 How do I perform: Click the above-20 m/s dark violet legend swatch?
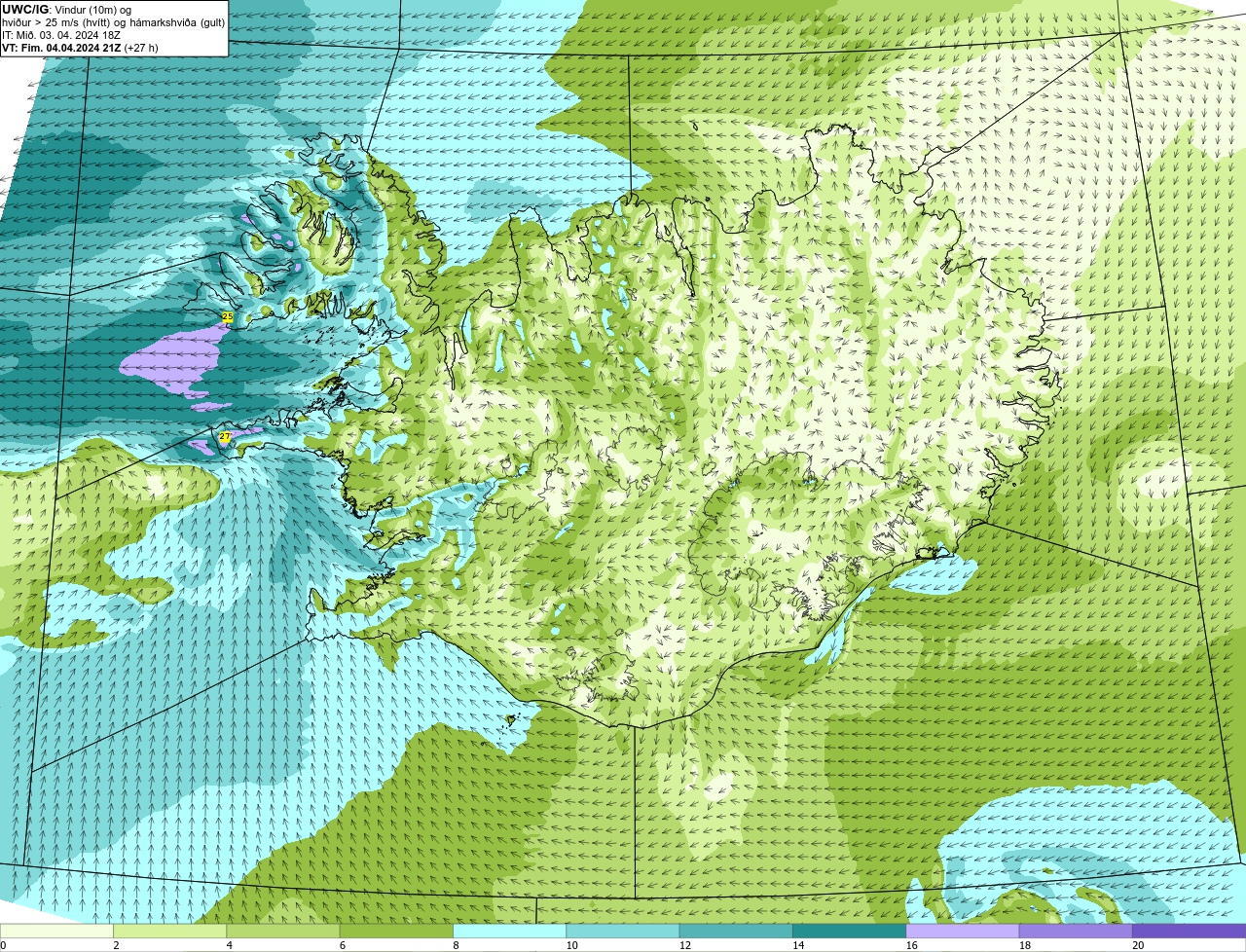coord(1190,931)
